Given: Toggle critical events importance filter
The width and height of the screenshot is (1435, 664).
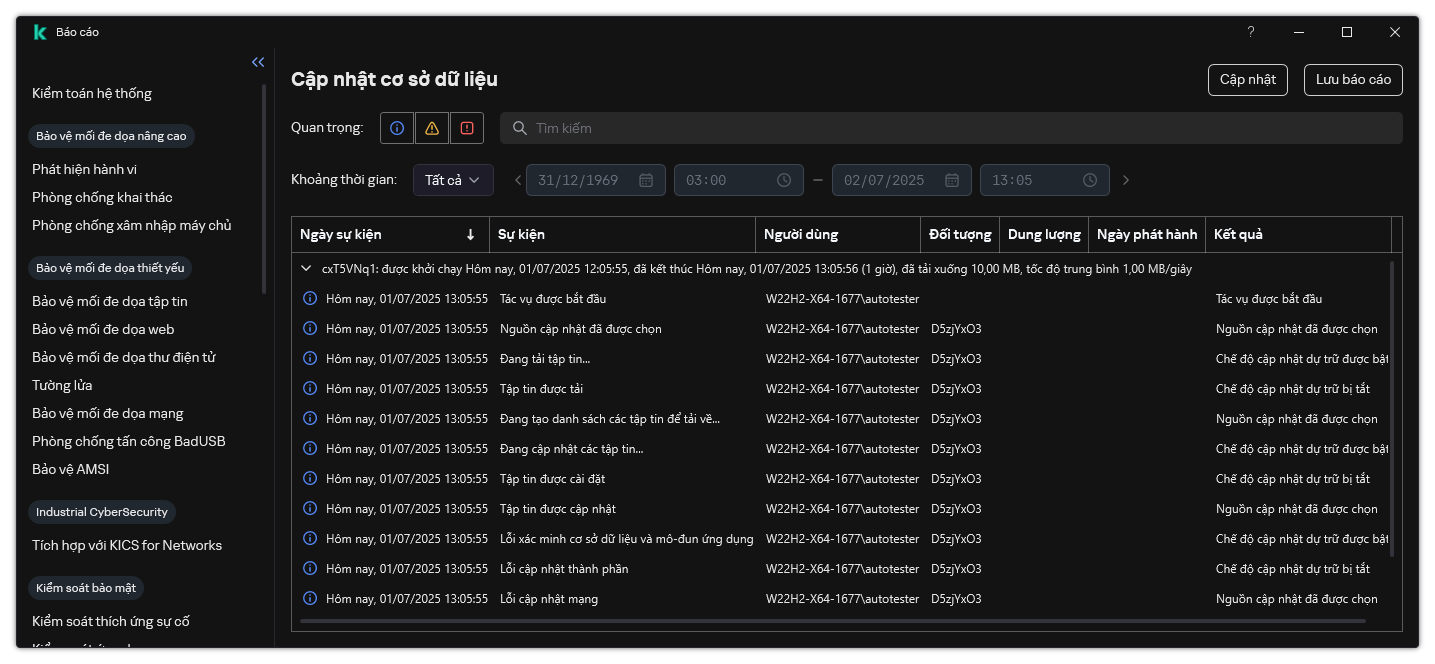Looking at the screenshot, I should pyautogui.click(x=467, y=128).
